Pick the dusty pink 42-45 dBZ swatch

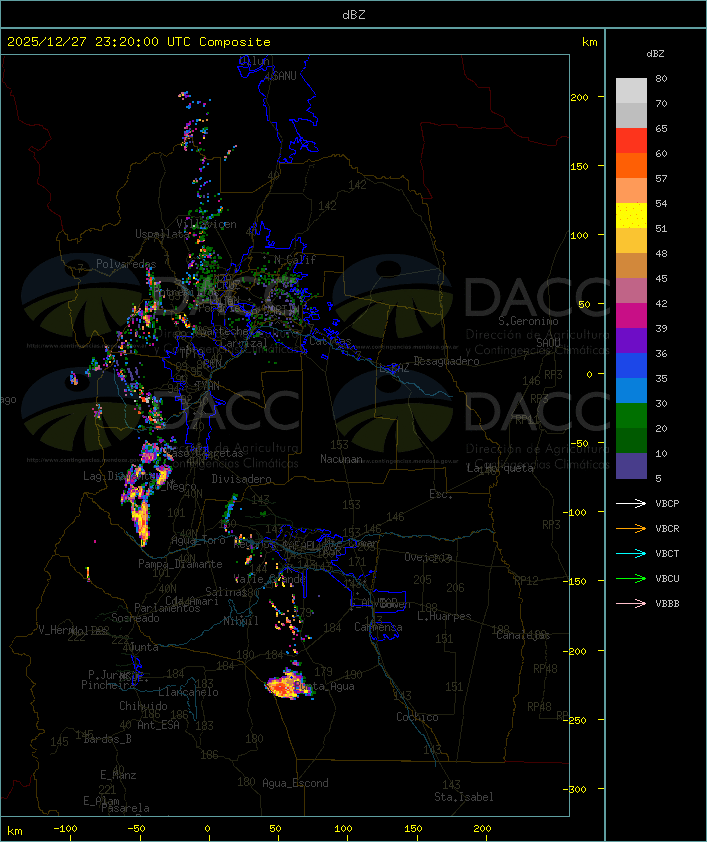coord(631,291)
